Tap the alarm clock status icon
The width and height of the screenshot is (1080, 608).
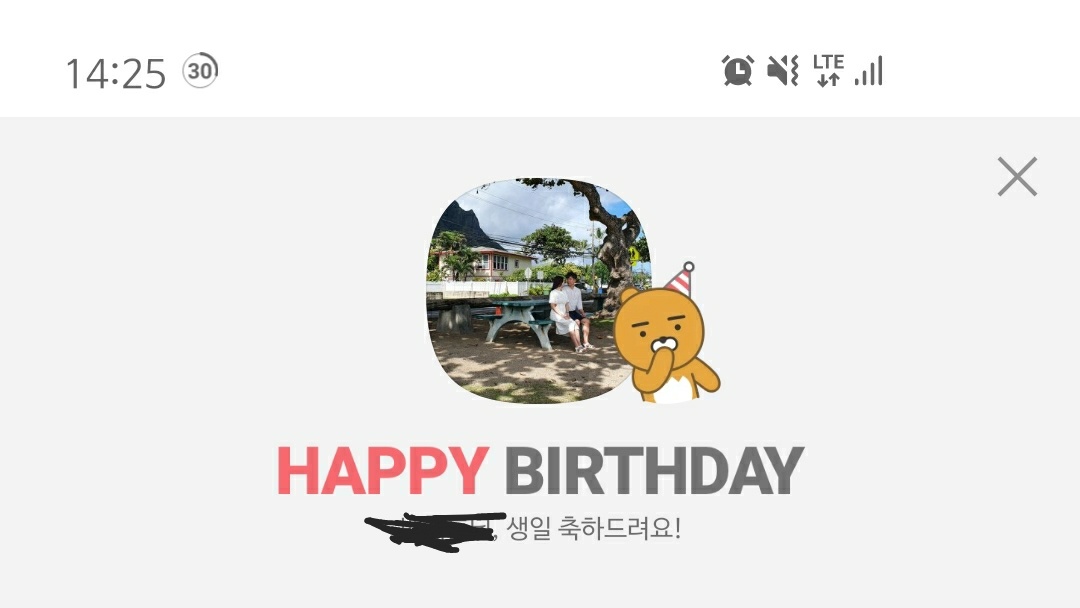[737, 70]
